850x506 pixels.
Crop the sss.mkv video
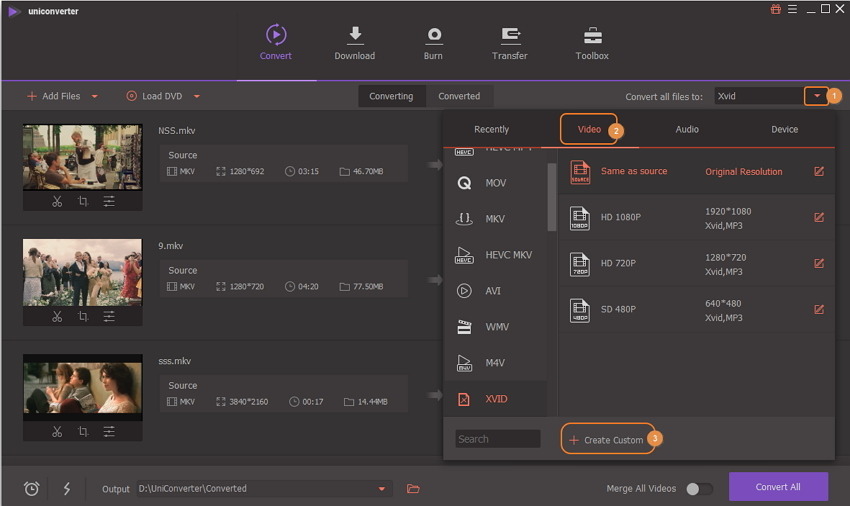pos(83,432)
